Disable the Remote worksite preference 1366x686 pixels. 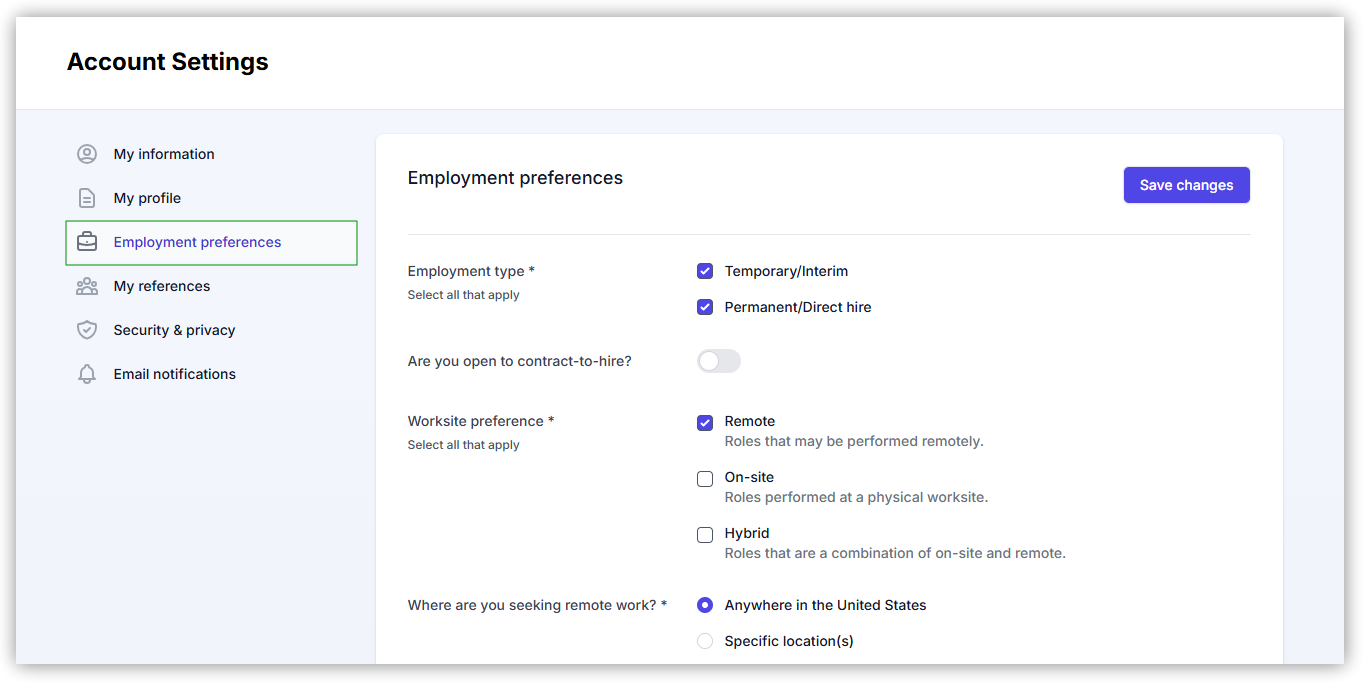705,422
